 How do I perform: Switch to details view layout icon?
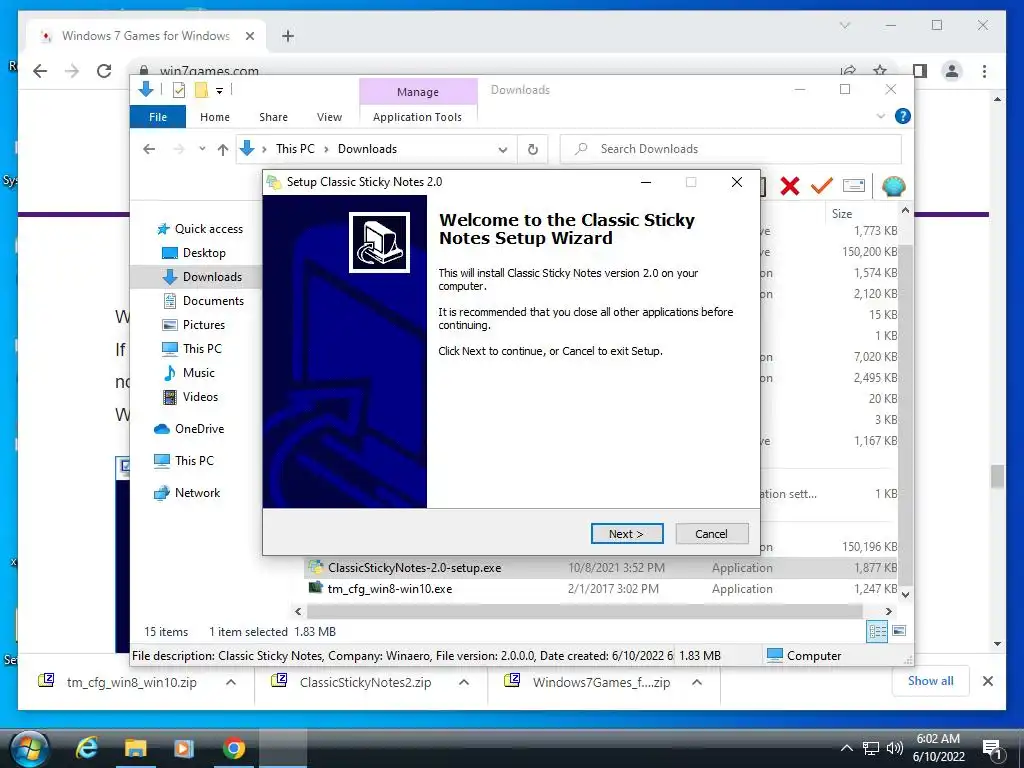pyautogui.click(x=877, y=631)
